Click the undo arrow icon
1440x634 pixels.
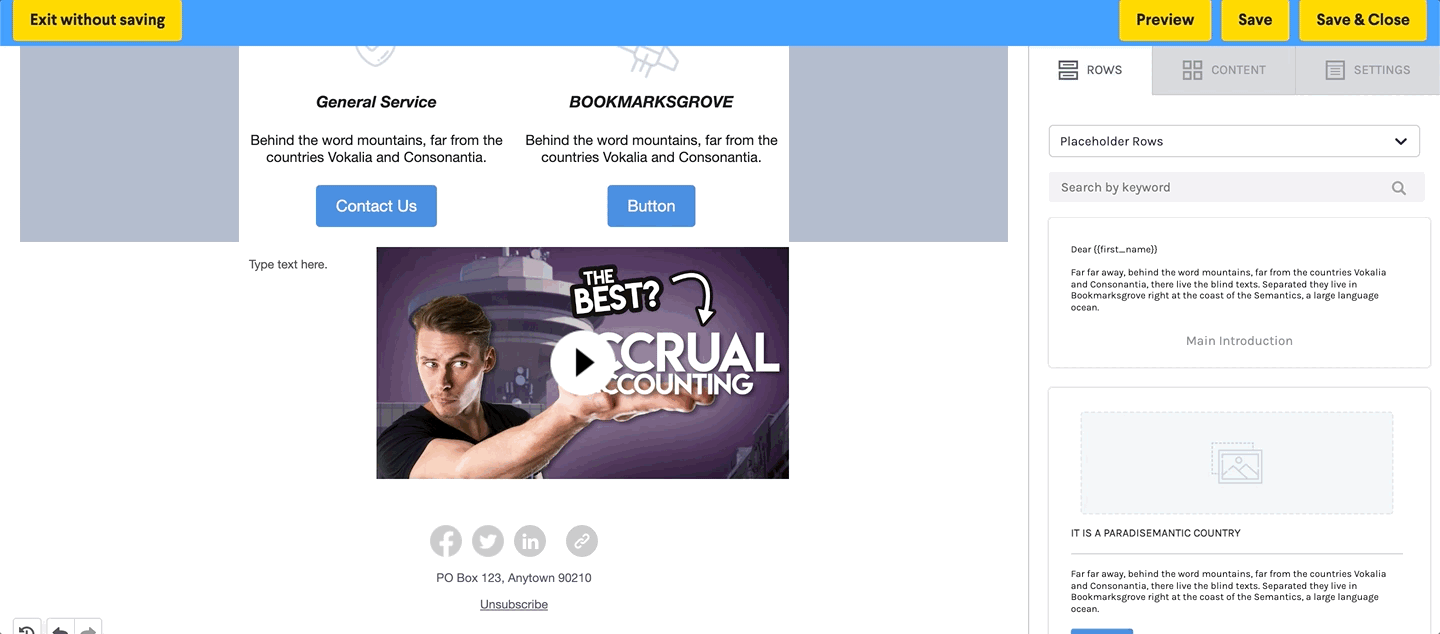(x=60, y=629)
